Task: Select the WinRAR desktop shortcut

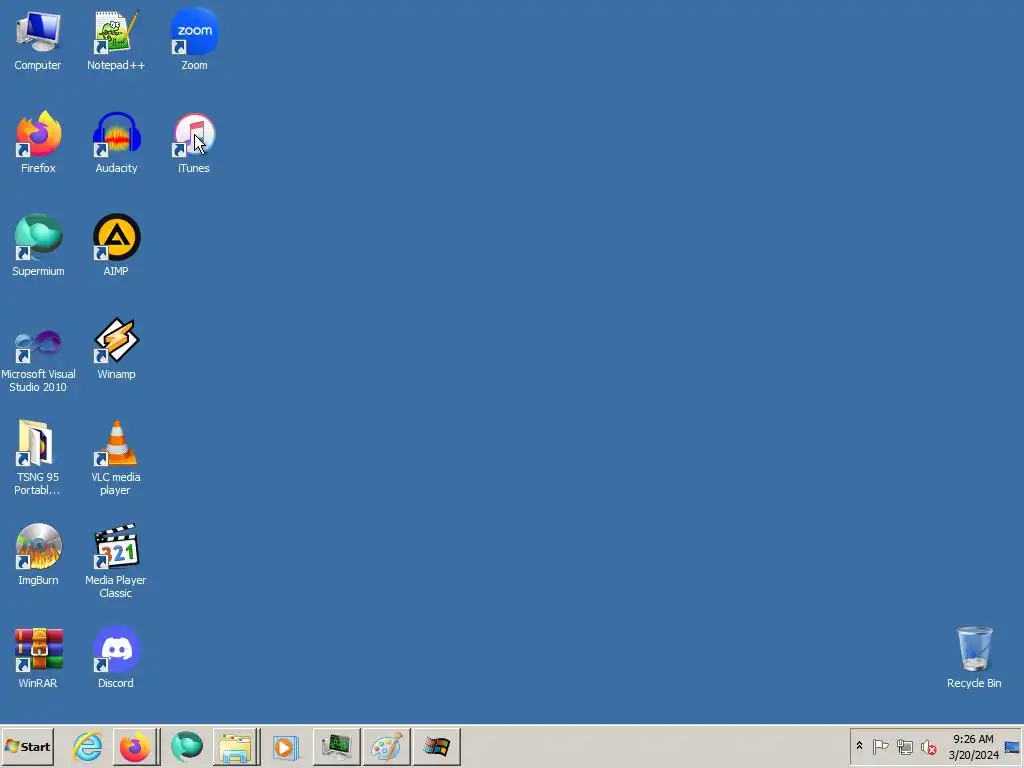Action: tap(38, 658)
